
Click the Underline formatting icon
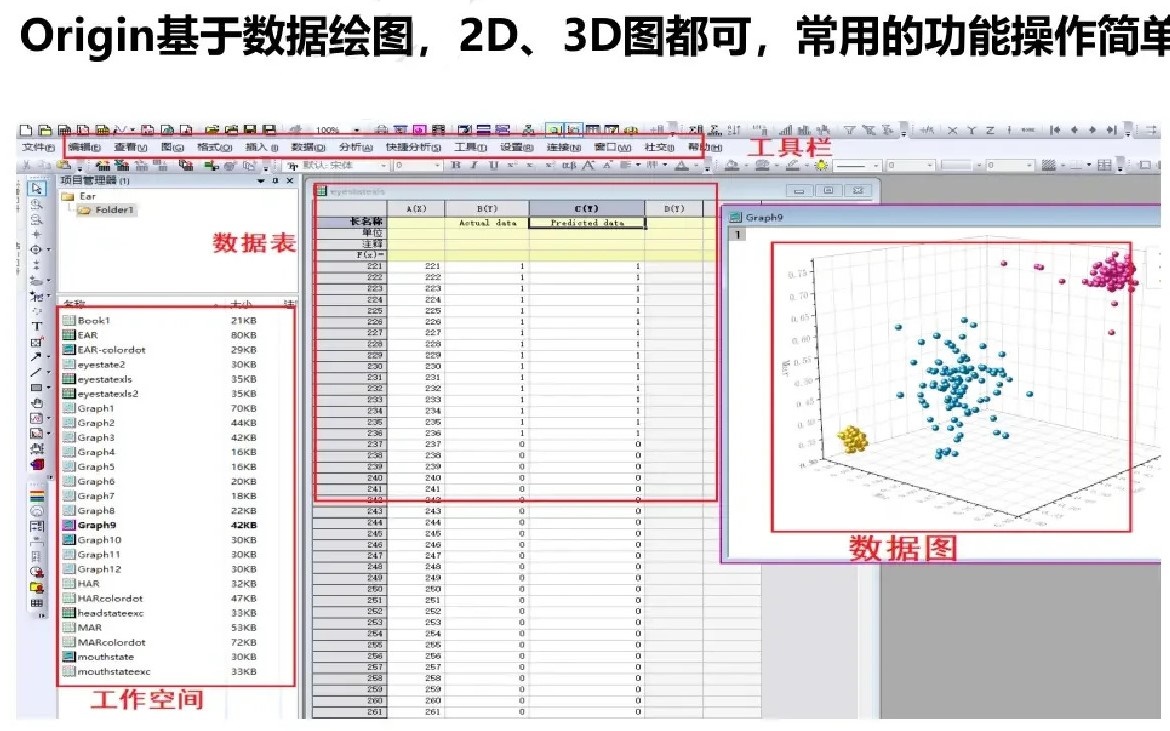pyautogui.click(x=493, y=165)
